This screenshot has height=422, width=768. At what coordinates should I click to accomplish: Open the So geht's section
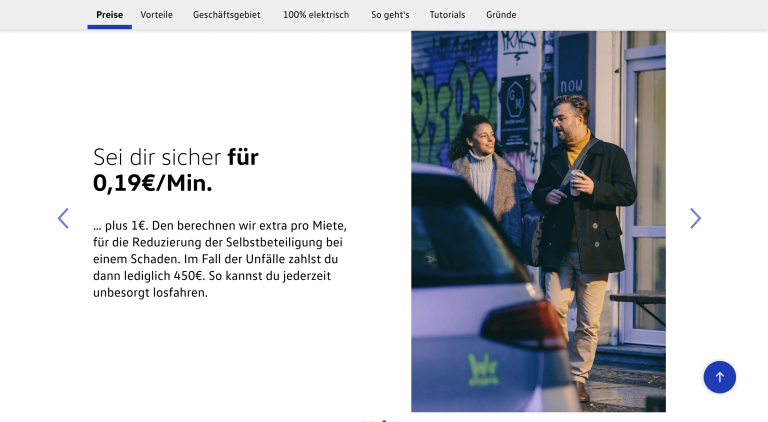tap(390, 15)
